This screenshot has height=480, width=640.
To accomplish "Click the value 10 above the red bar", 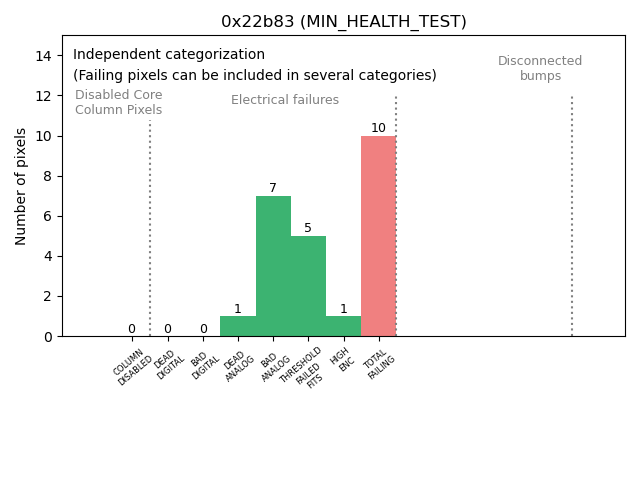I will [378, 128].
